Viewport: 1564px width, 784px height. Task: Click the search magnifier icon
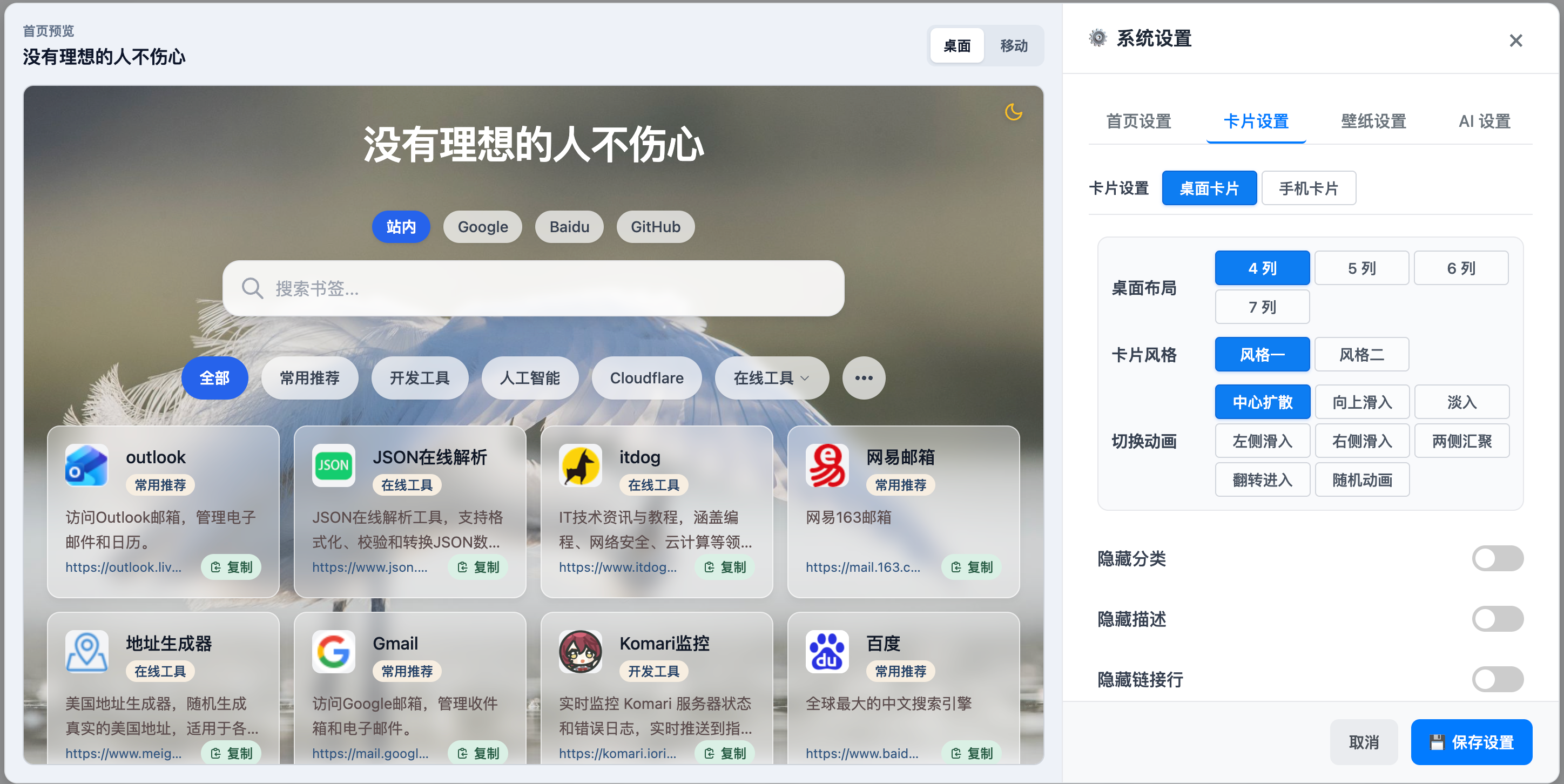[253, 288]
